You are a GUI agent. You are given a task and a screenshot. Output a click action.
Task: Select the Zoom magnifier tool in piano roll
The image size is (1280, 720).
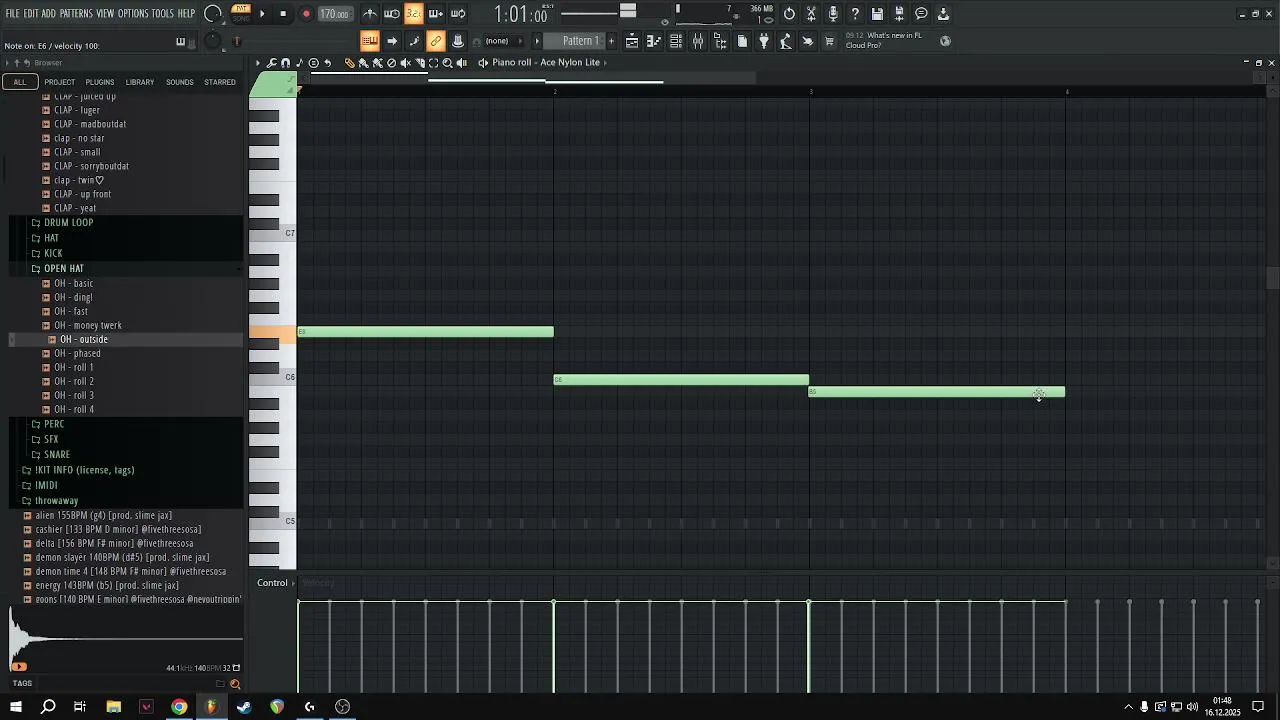coord(447,63)
